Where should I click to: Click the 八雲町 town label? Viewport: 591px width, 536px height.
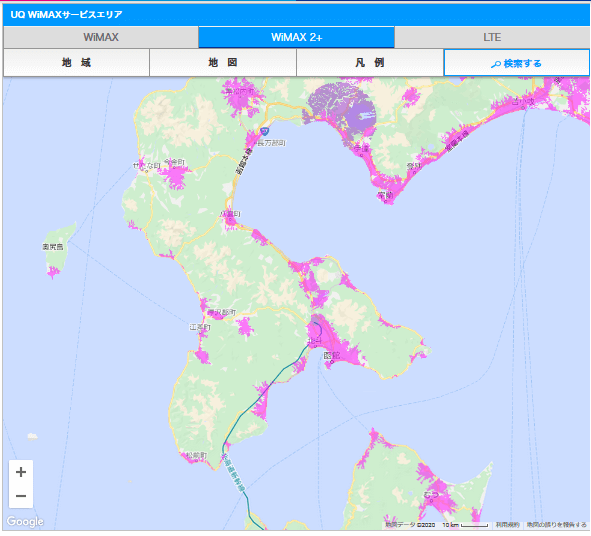(x=230, y=214)
